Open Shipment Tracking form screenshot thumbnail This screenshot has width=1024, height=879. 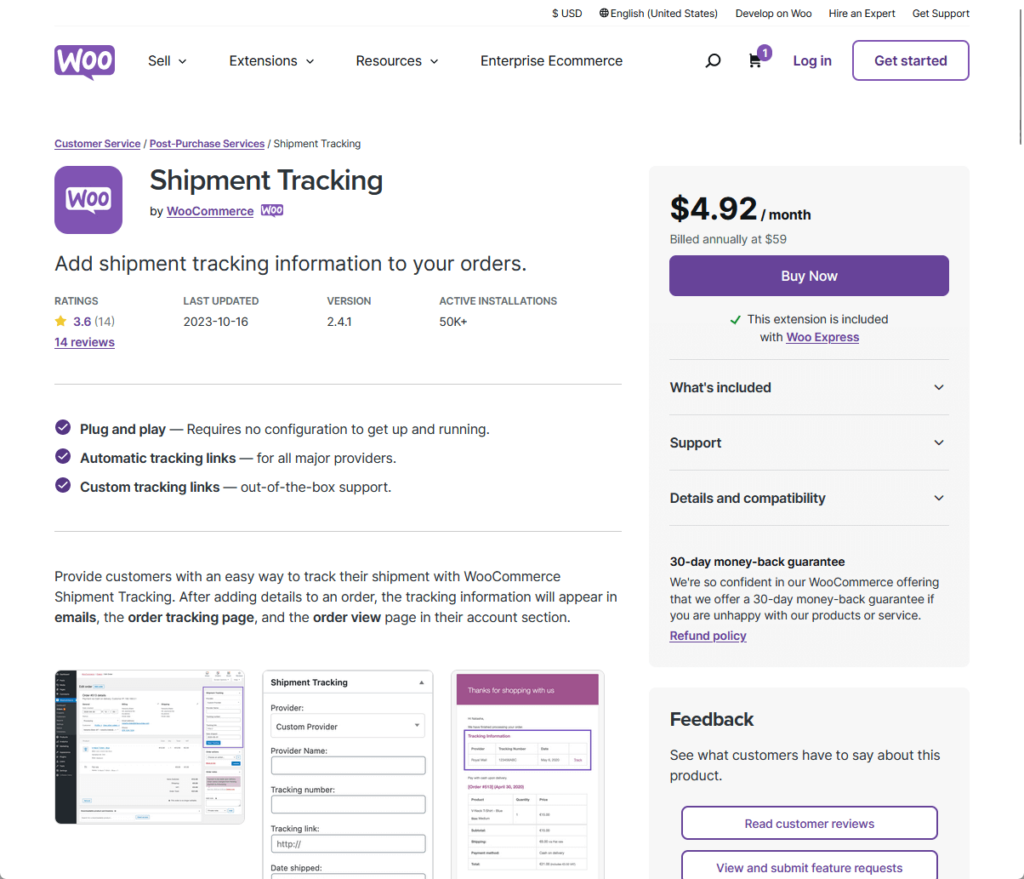(x=347, y=775)
